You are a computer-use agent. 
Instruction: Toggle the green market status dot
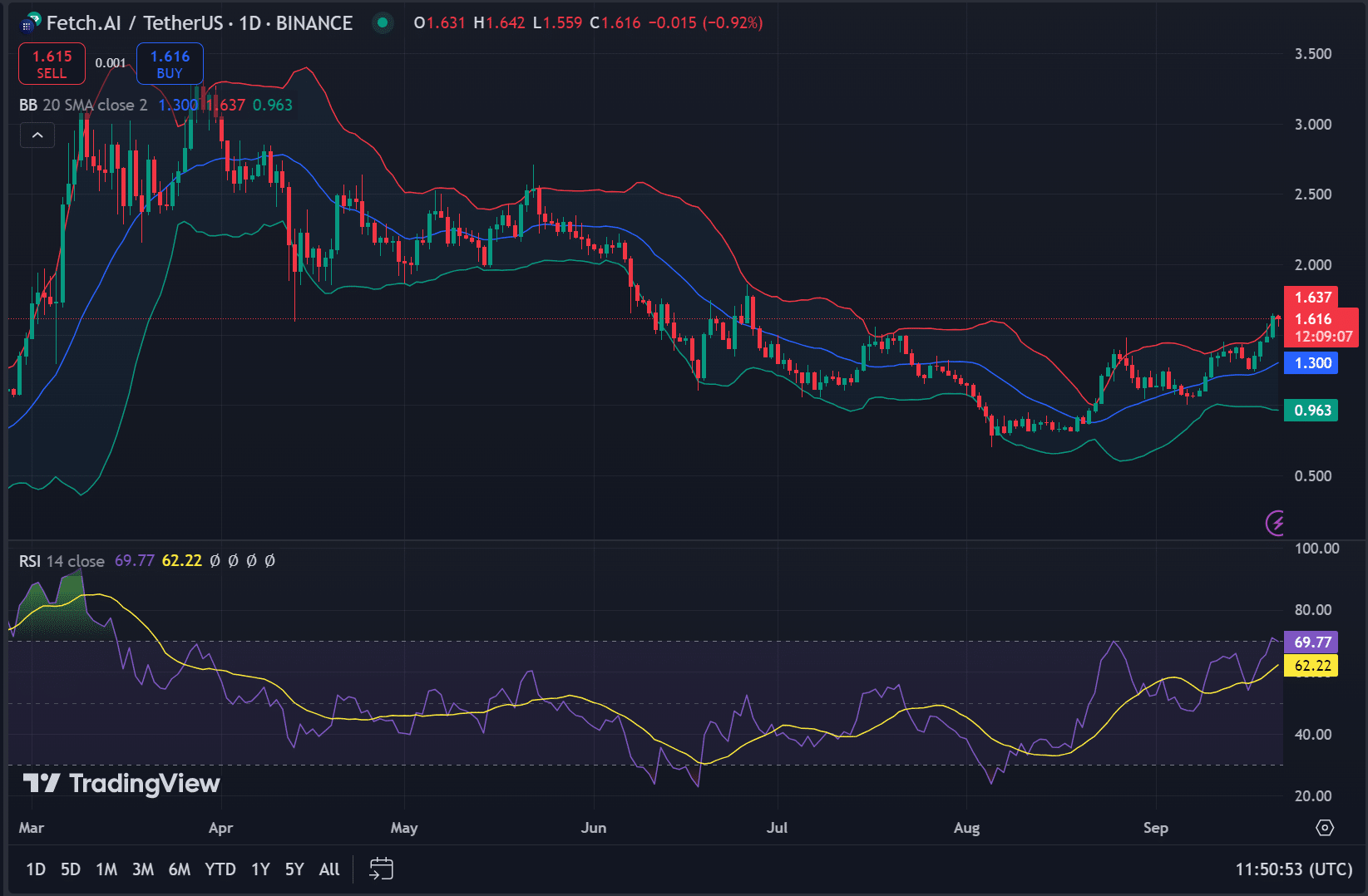[382, 23]
